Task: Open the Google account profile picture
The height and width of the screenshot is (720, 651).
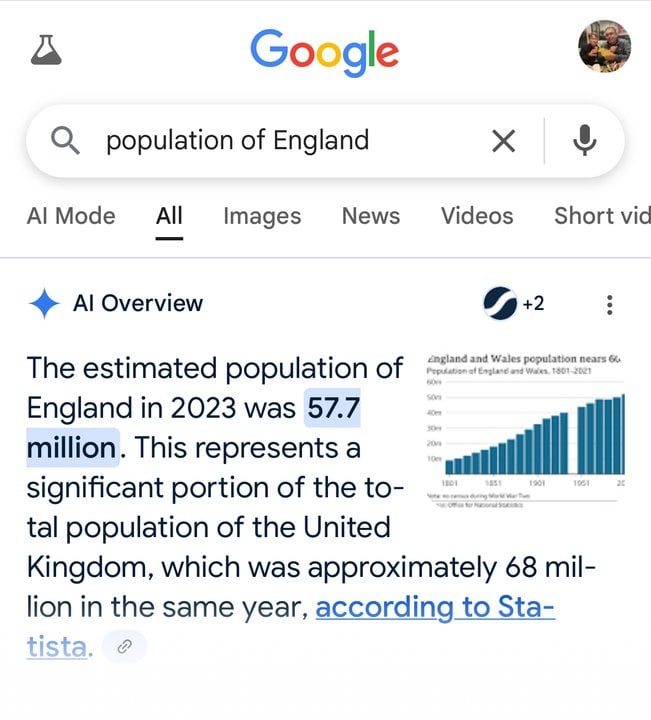Action: click(x=604, y=46)
